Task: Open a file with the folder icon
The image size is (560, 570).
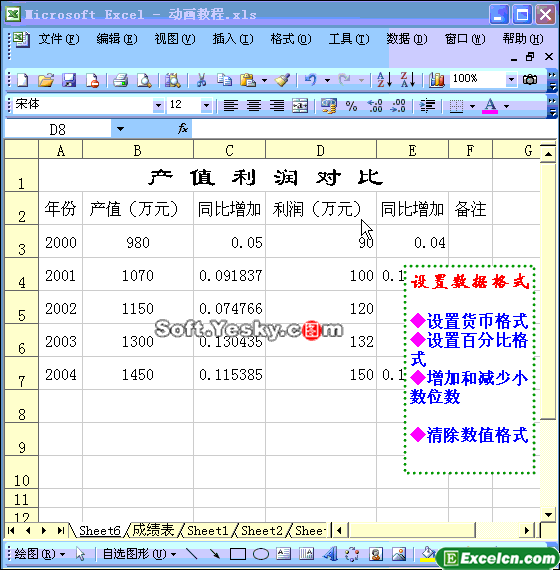Action: coord(46,80)
